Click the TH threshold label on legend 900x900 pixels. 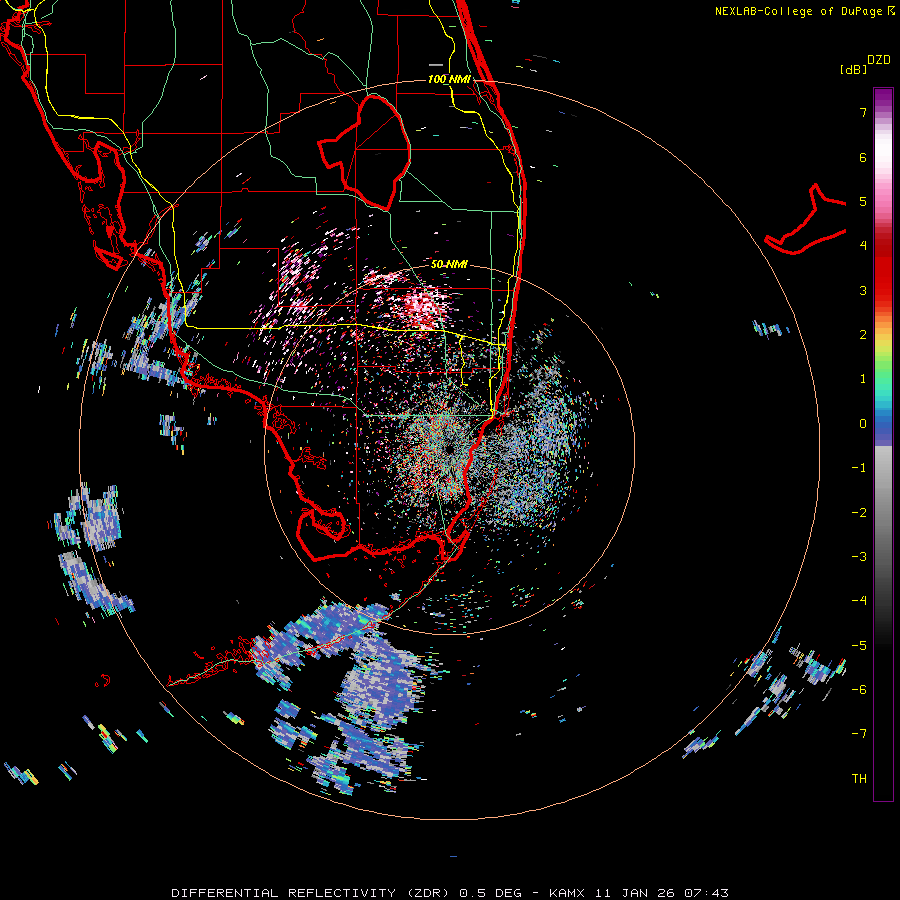click(859, 779)
